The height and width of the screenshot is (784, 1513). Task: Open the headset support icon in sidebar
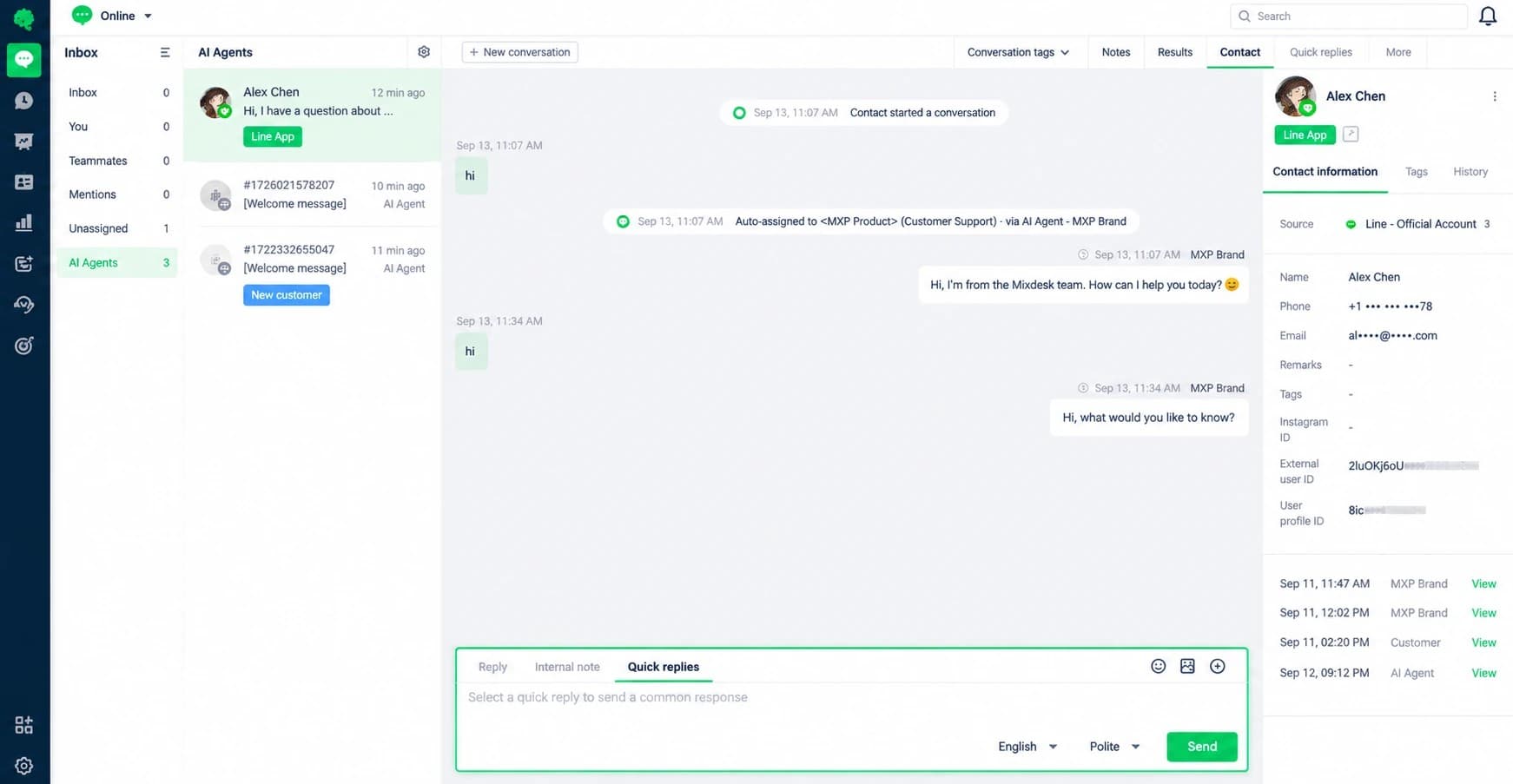tap(24, 304)
